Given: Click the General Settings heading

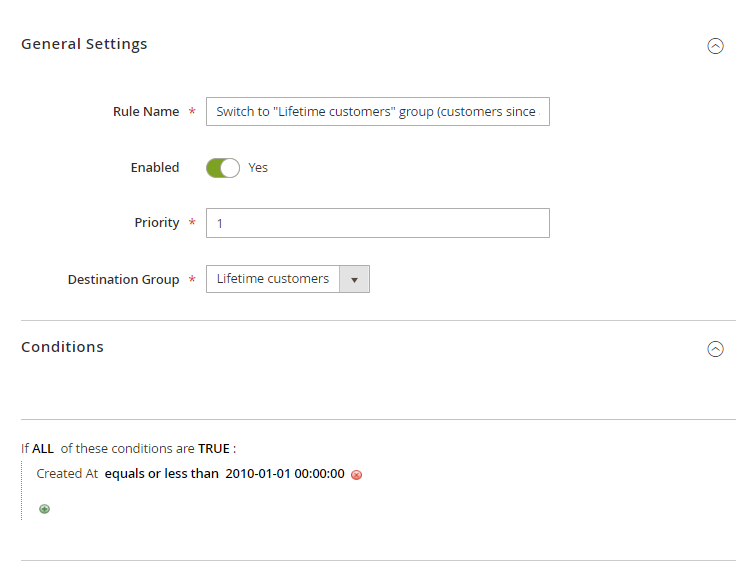Looking at the screenshot, I should [84, 44].
